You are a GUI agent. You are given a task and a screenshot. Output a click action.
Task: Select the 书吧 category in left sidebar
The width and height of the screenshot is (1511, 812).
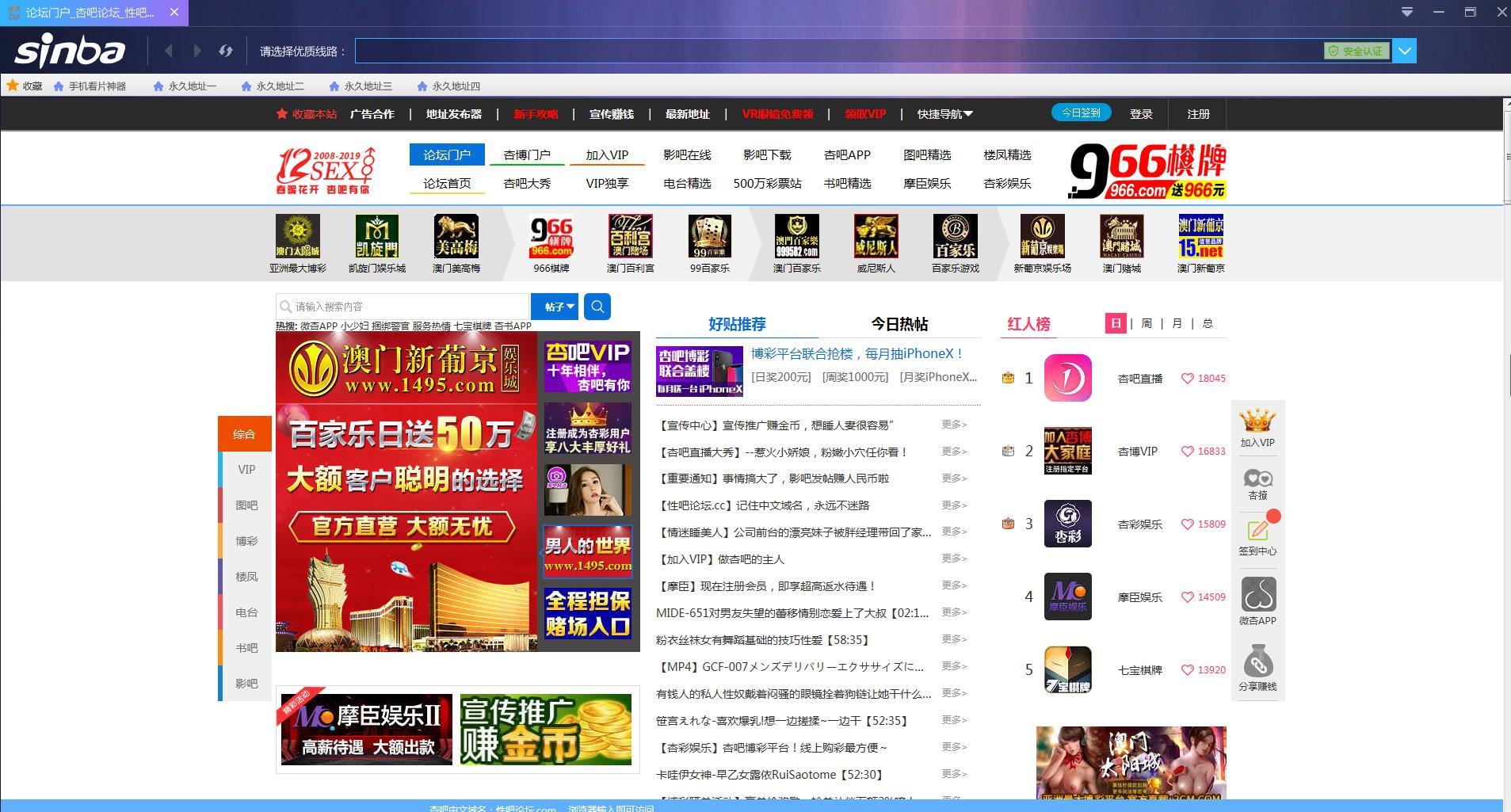coord(246,647)
